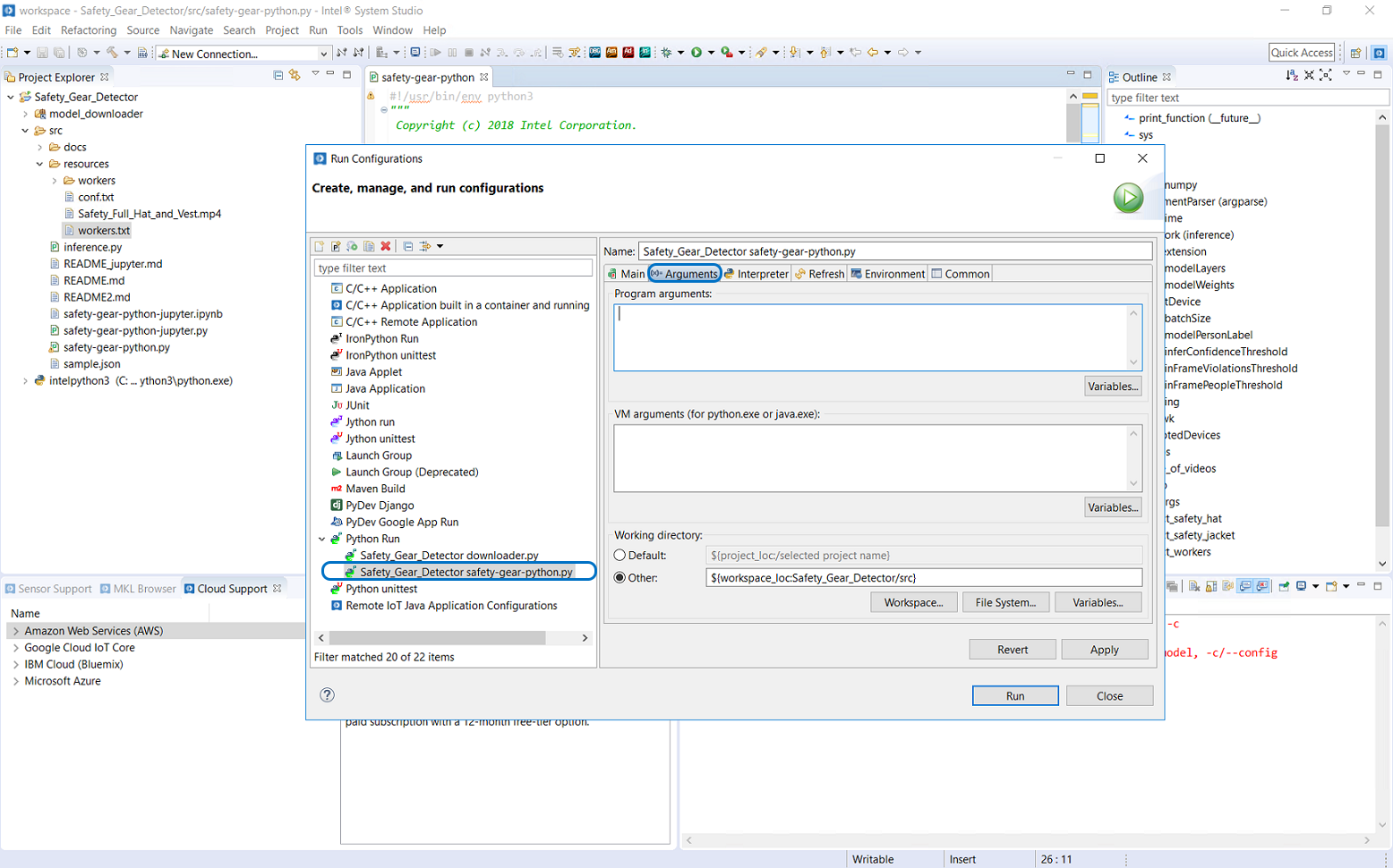Click the Revert button

(x=1013, y=650)
